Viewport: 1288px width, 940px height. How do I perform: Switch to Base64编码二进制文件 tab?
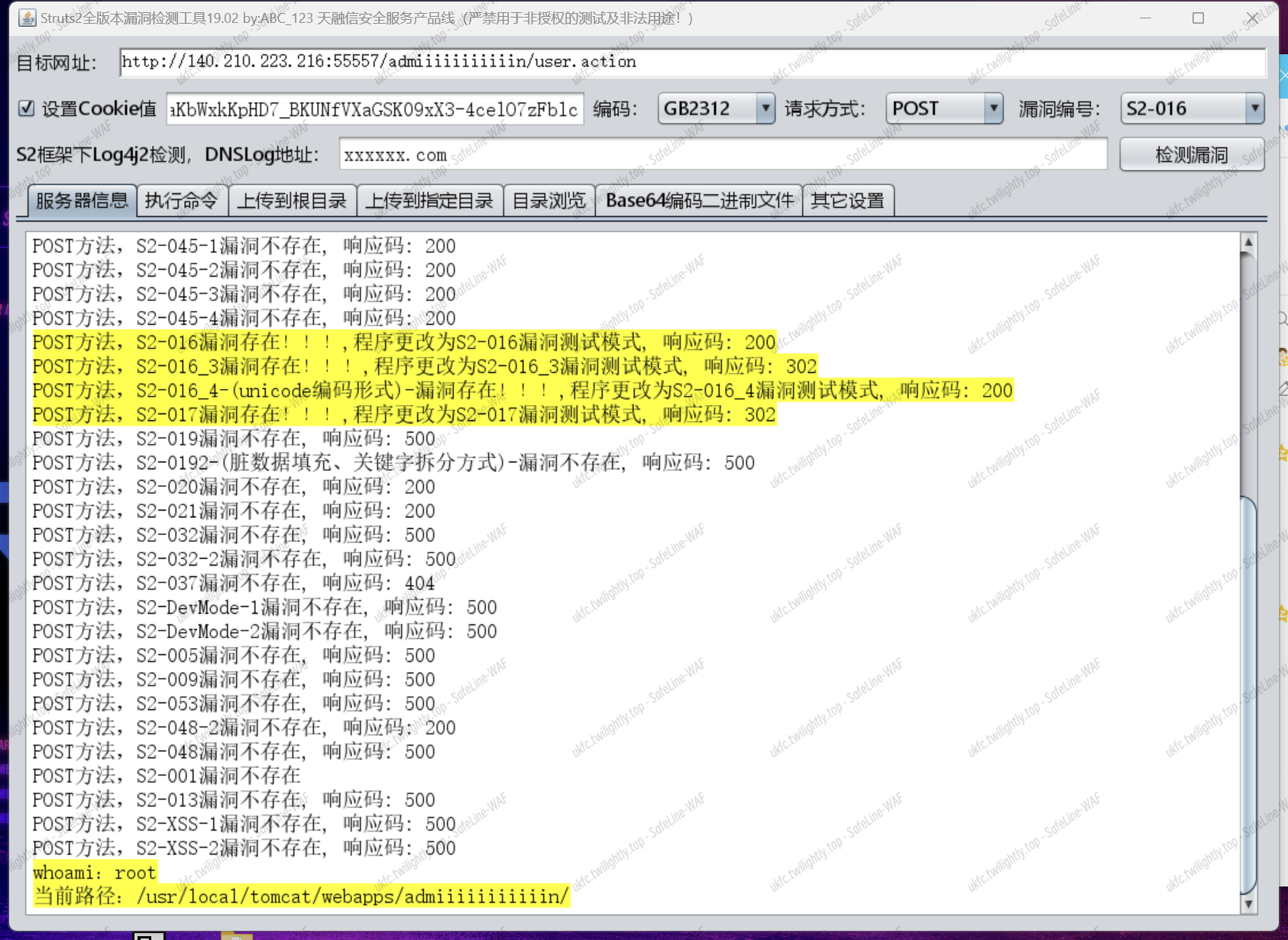(x=699, y=201)
